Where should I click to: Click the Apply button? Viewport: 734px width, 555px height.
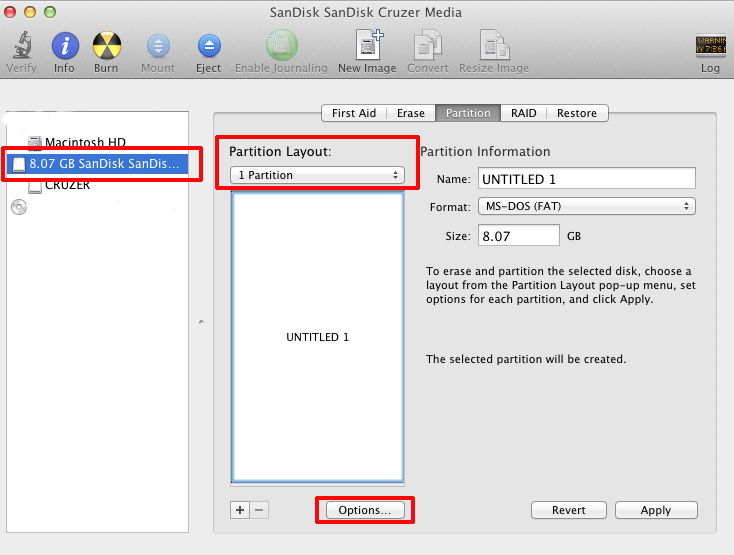(656, 510)
